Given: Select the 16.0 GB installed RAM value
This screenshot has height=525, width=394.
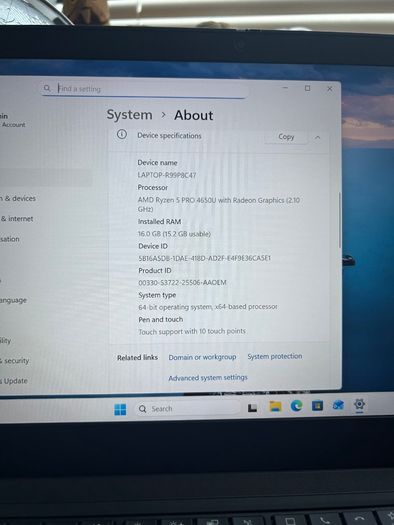Looking at the screenshot, I should pos(174,234).
